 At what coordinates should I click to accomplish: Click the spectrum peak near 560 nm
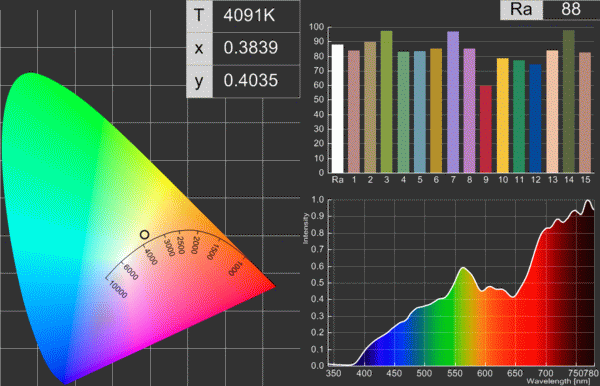463,269
